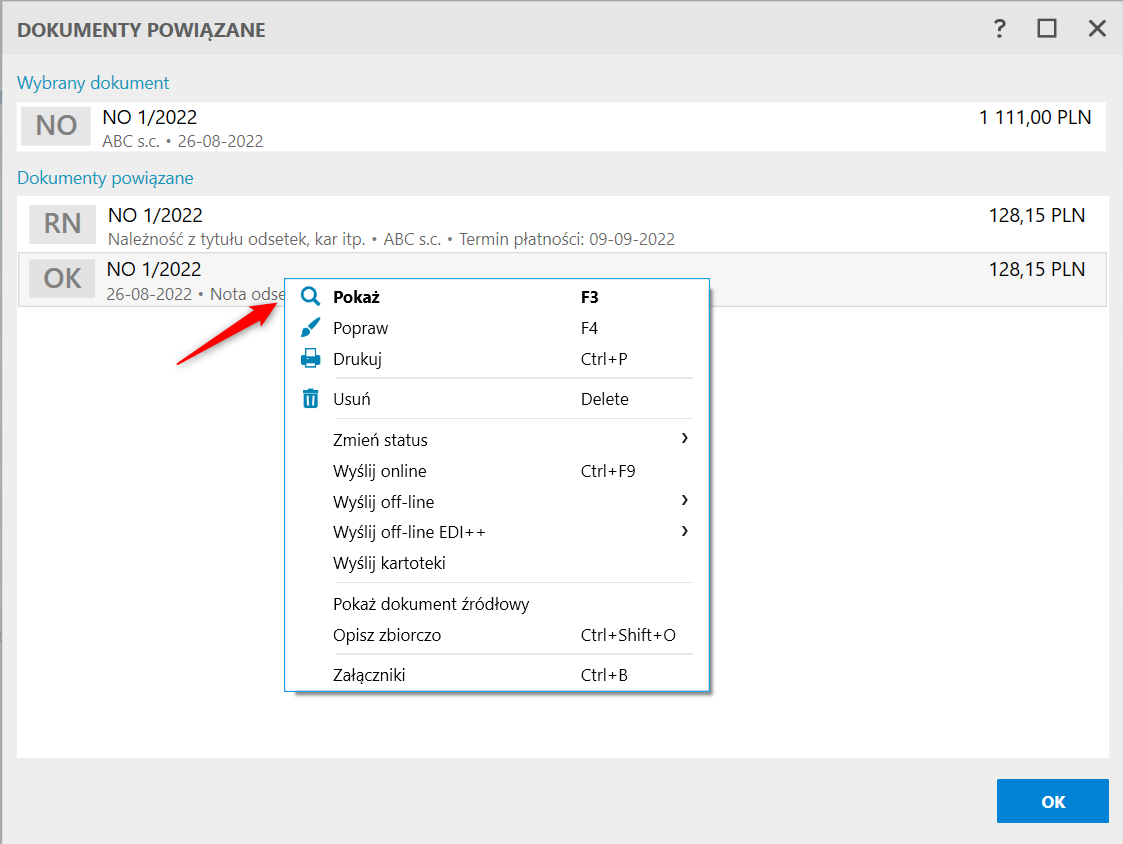Click the NO document type badge
1123x844 pixels.
56,126
